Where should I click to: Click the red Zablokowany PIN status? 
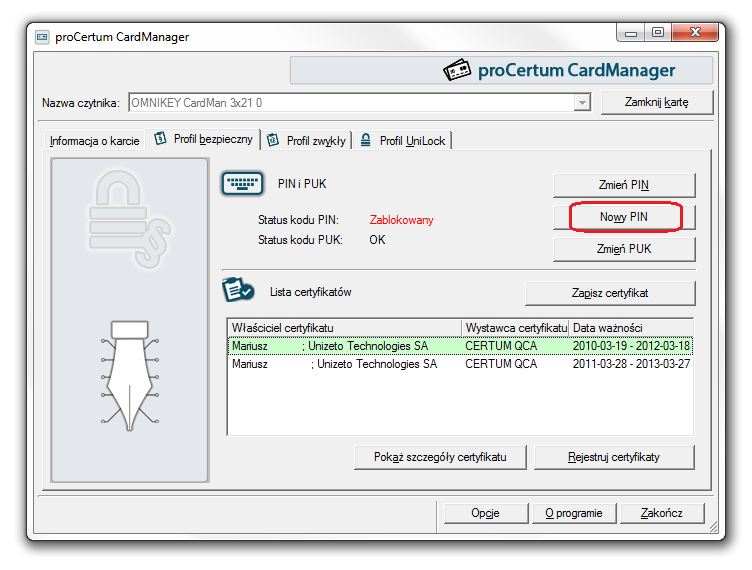(x=401, y=220)
